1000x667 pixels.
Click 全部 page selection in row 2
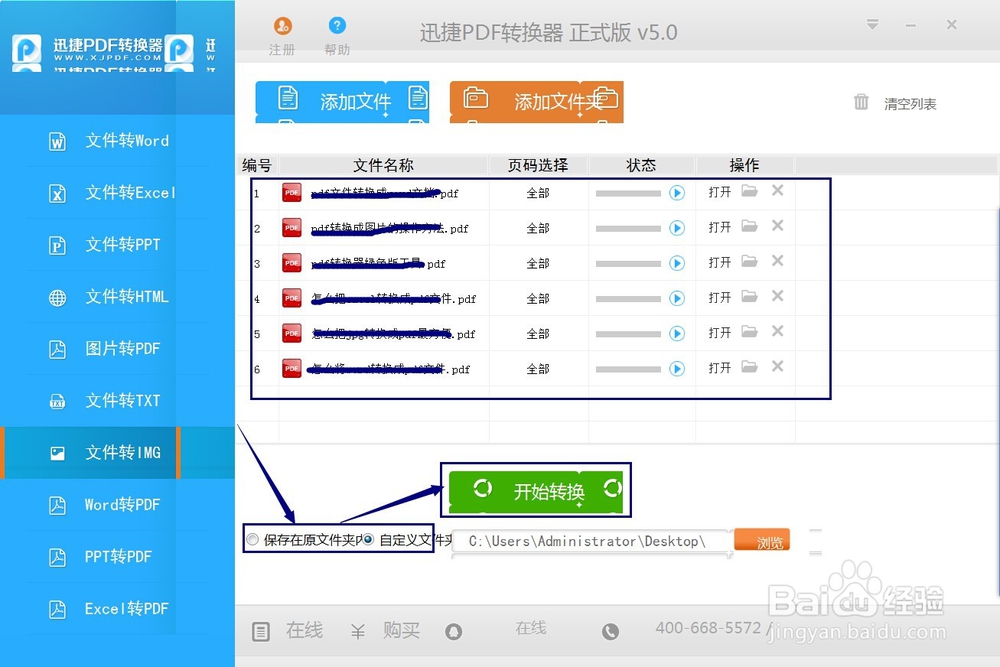(538, 228)
